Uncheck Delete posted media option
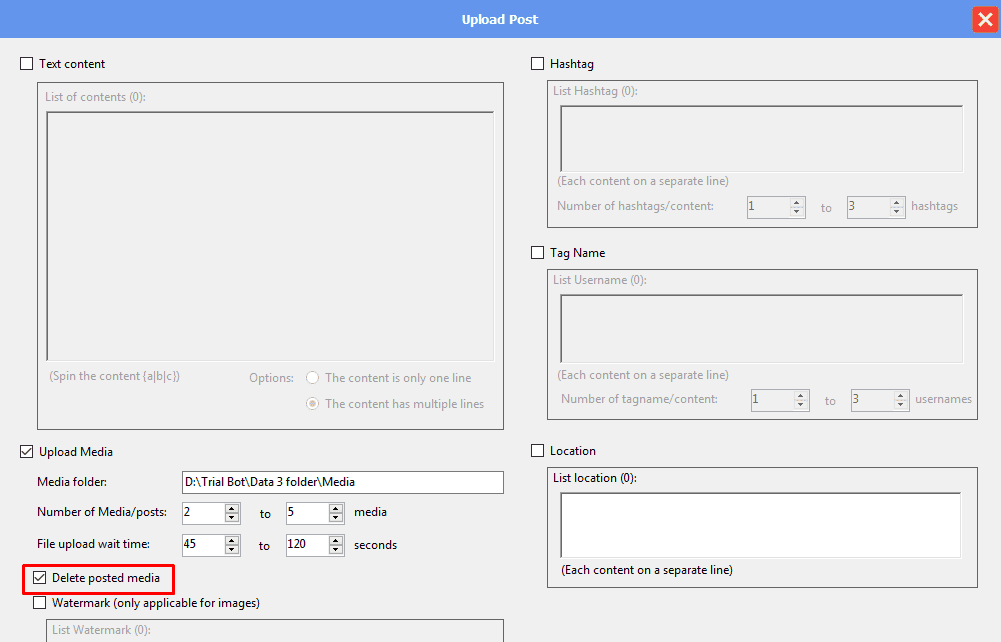The height and width of the screenshot is (642, 1001). click(40, 578)
